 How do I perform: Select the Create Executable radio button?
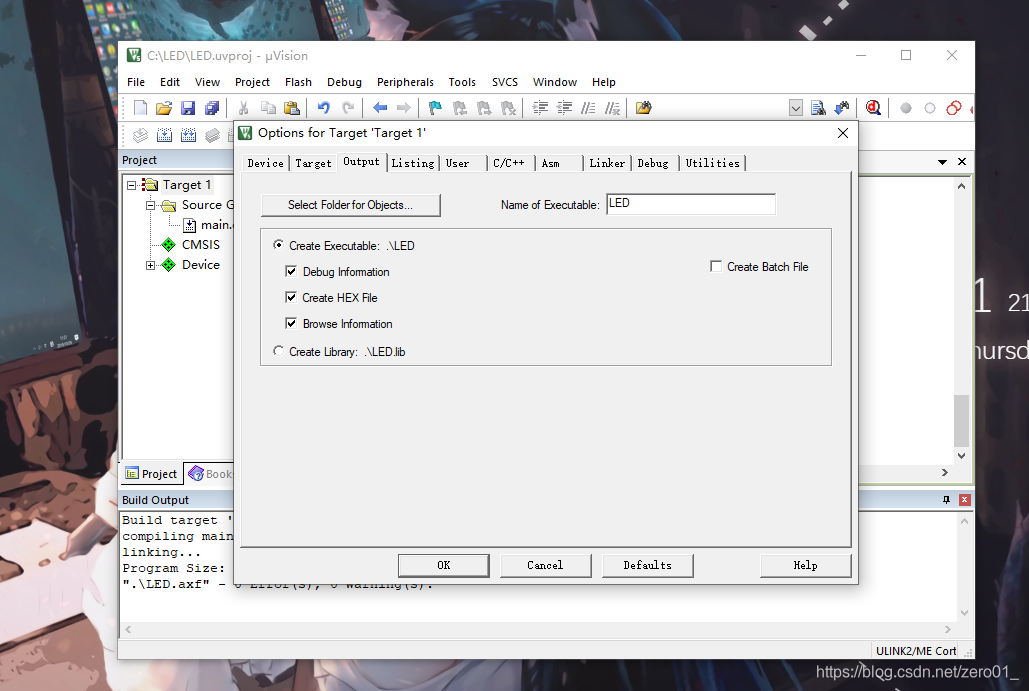(278, 245)
